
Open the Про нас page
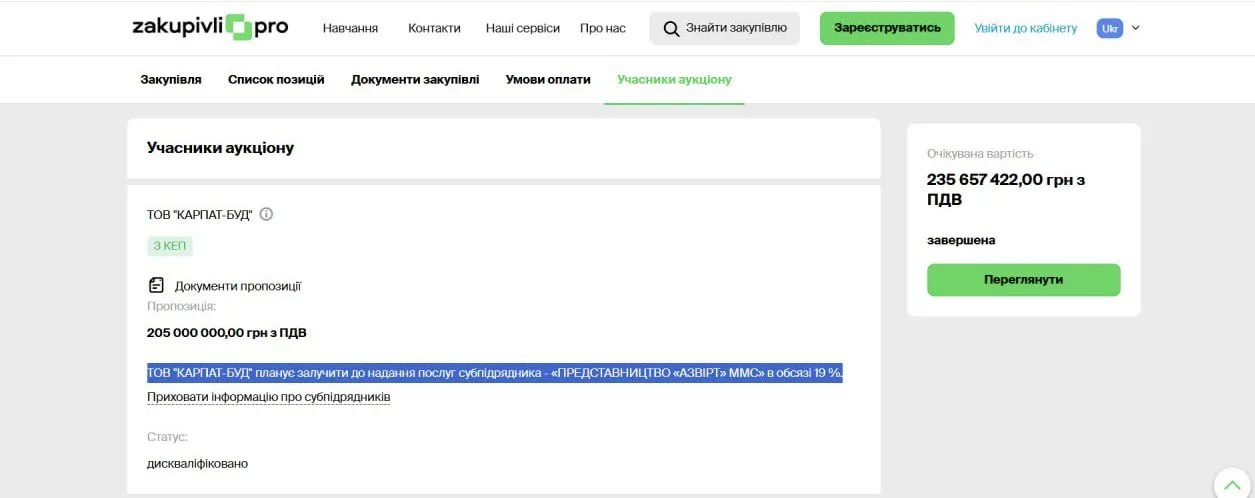[x=603, y=28]
